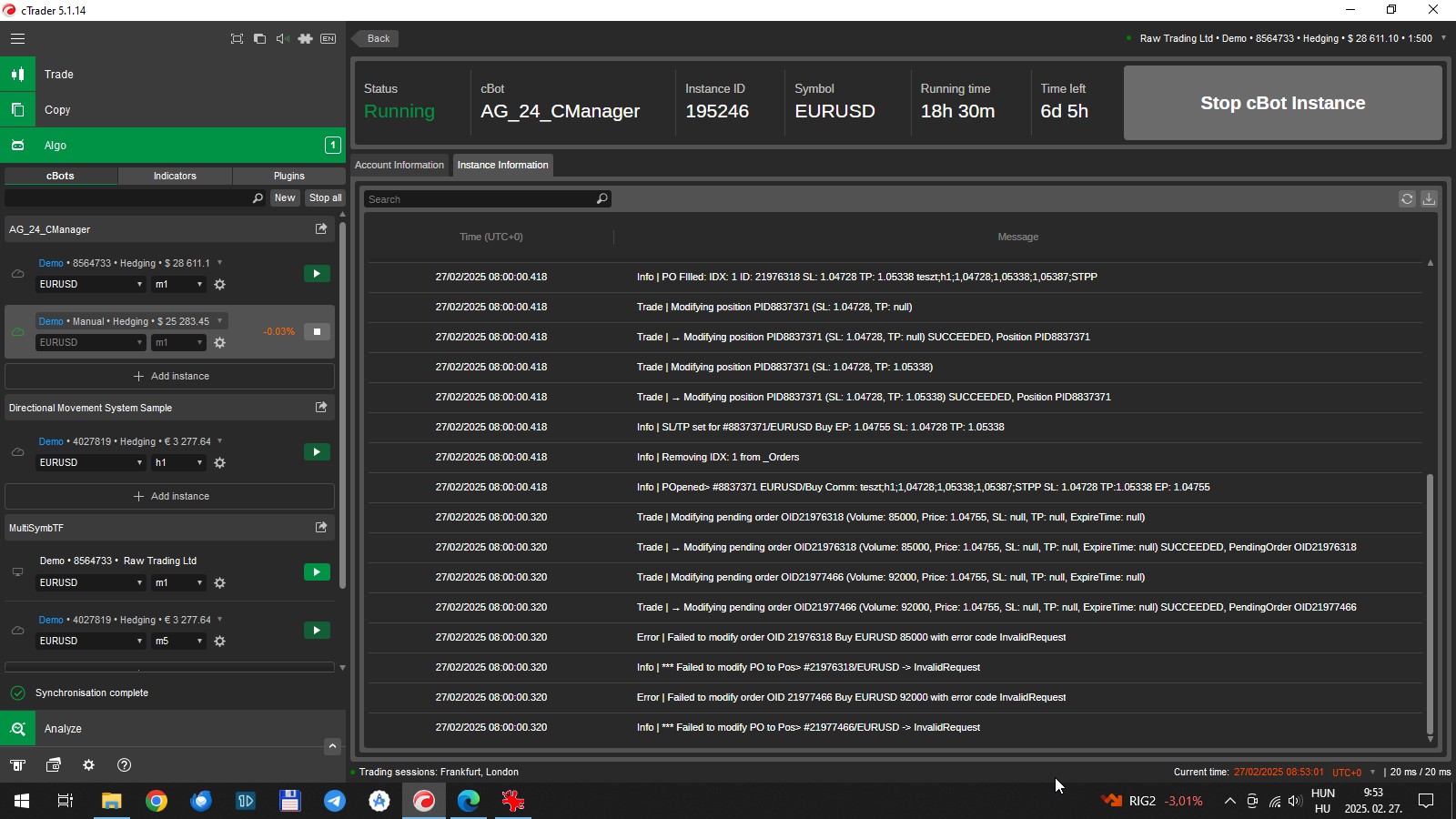Switch to the cBots tab
The height and width of the screenshot is (819, 1456).
tap(61, 176)
